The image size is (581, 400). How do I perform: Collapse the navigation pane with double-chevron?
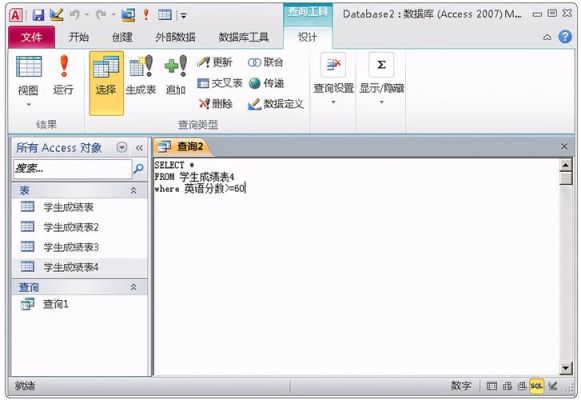139,148
